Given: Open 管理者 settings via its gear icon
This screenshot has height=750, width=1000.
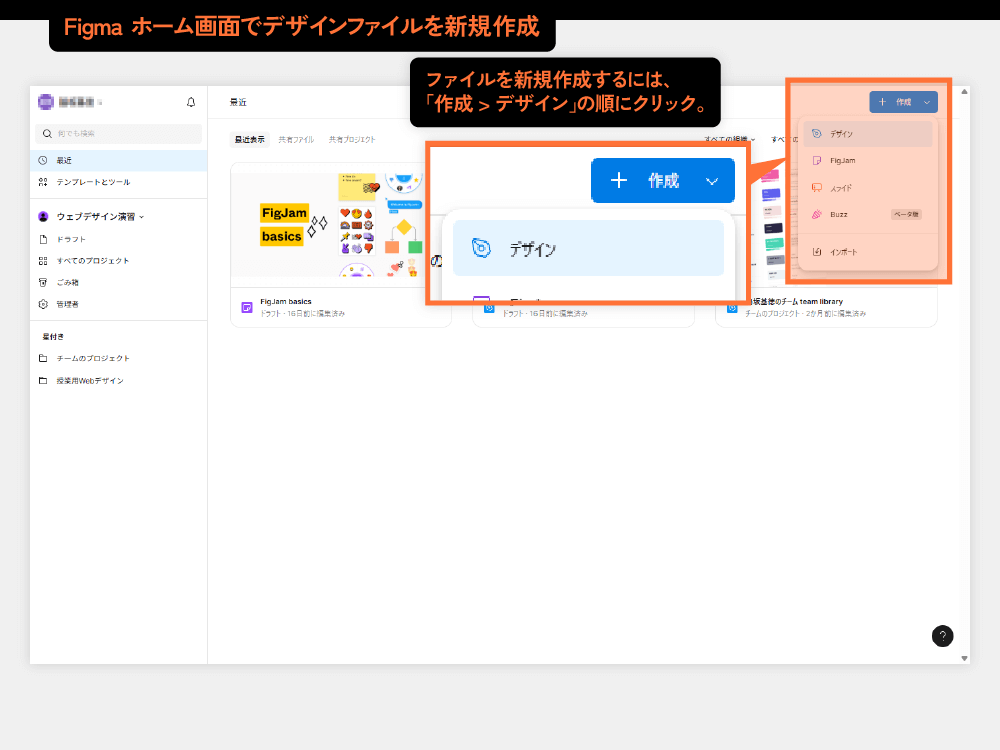Looking at the screenshot, I should point(43,304).
